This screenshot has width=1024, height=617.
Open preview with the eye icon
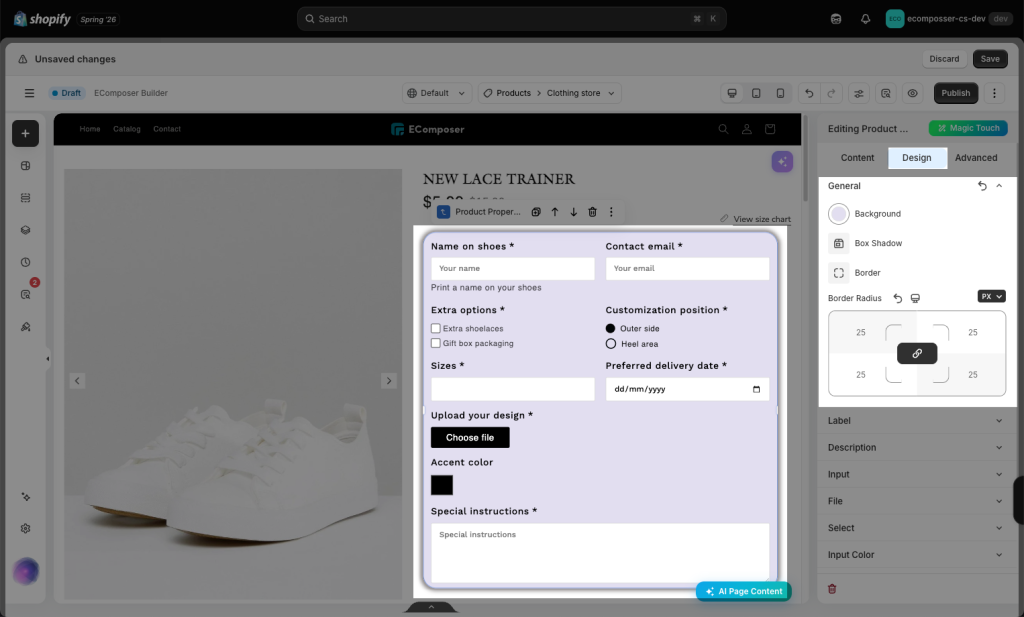[x=912, y=93]
